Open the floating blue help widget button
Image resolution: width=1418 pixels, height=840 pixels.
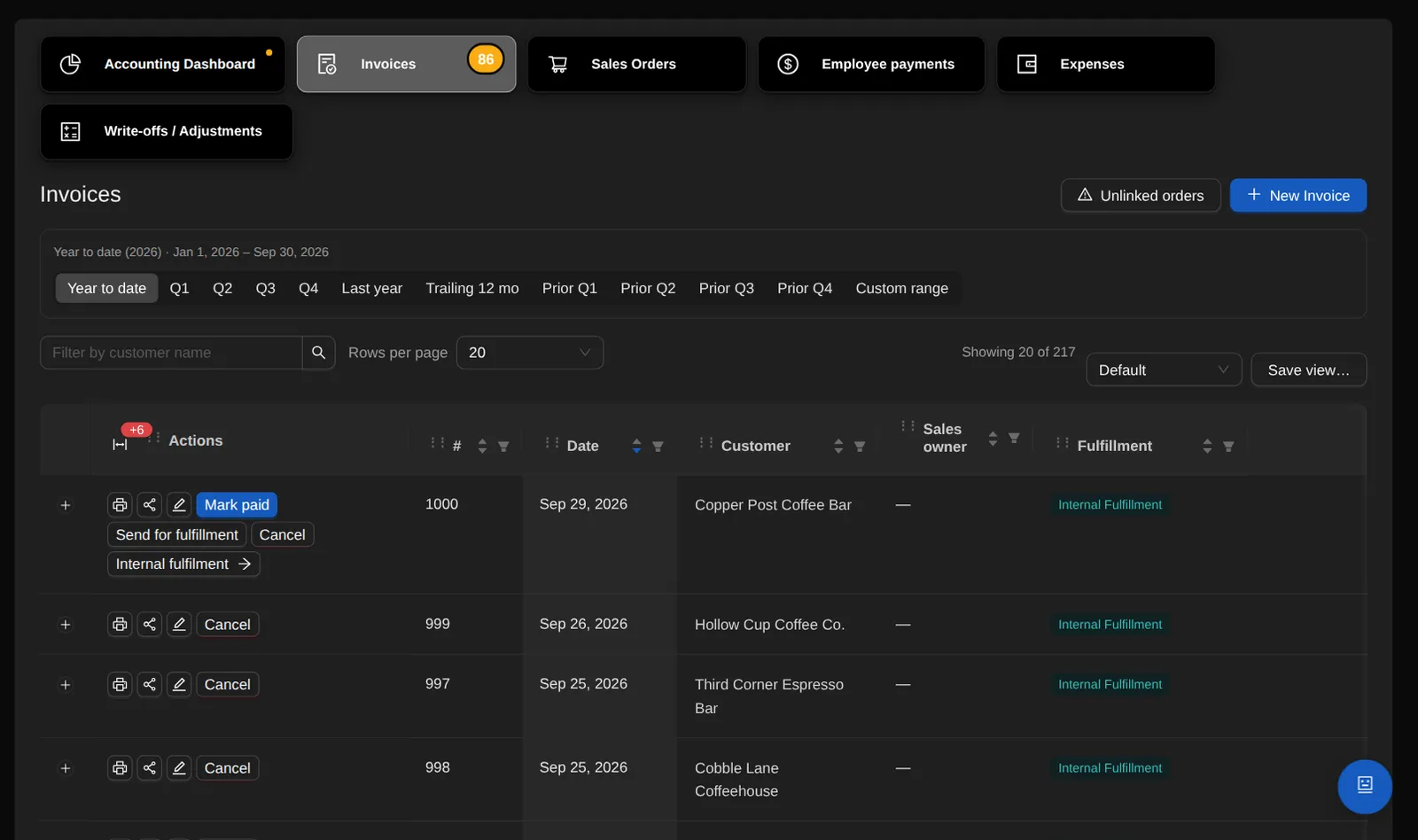point(1365,787)
